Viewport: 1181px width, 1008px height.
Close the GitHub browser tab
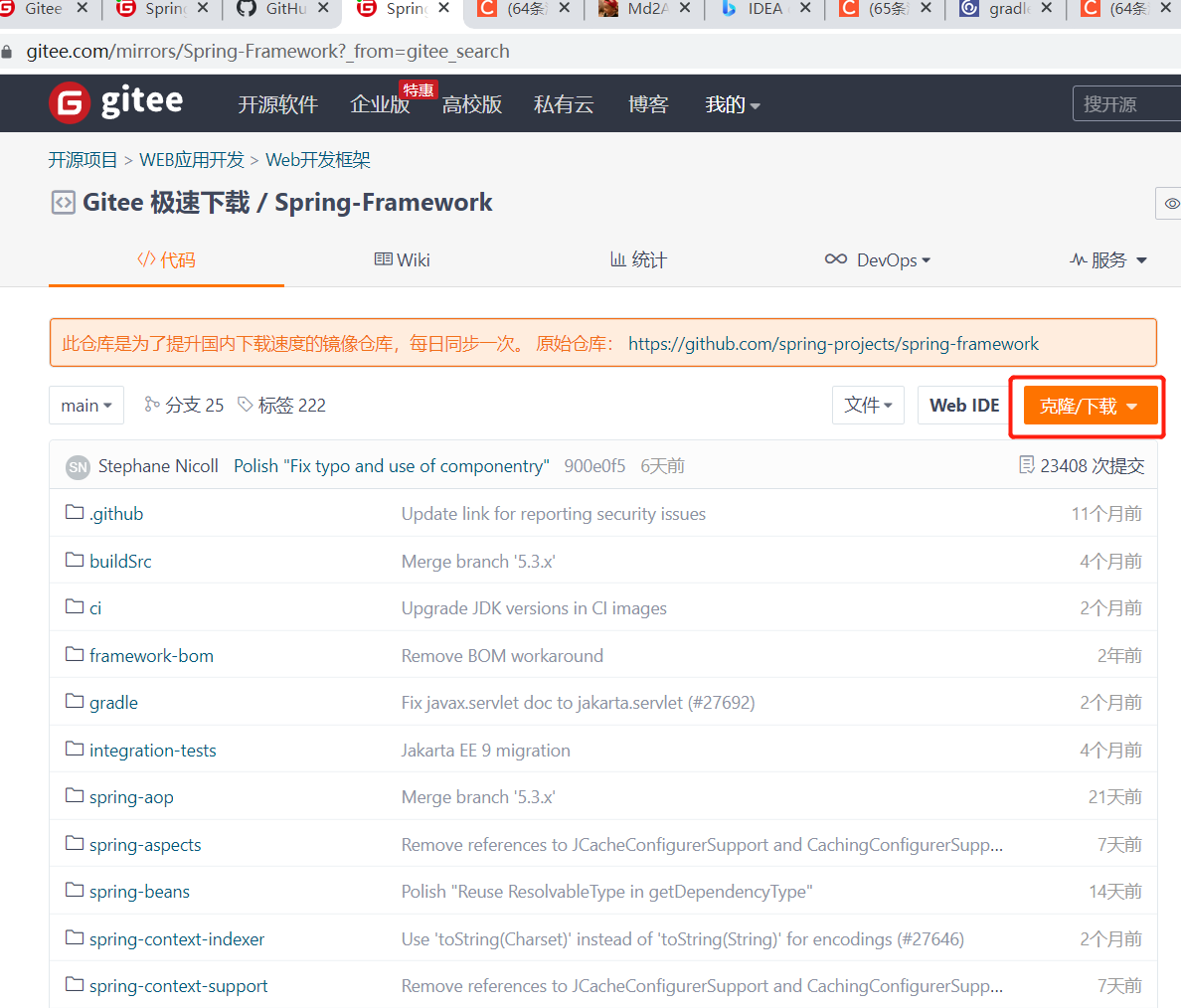click(323, 8)
